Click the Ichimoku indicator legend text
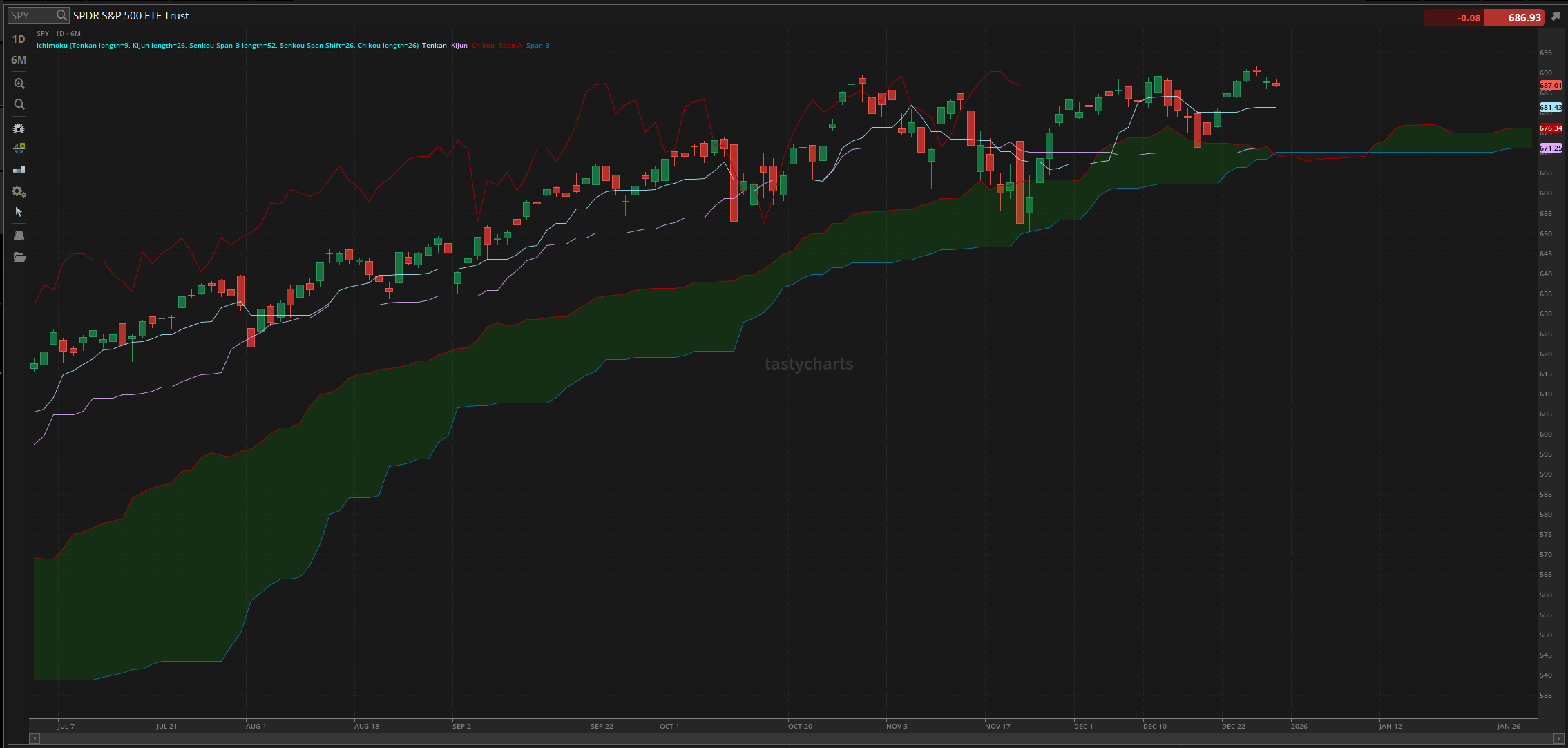The width and height of the screenshot is (1568, 748). pyautogui.click(x=227, y=46)
